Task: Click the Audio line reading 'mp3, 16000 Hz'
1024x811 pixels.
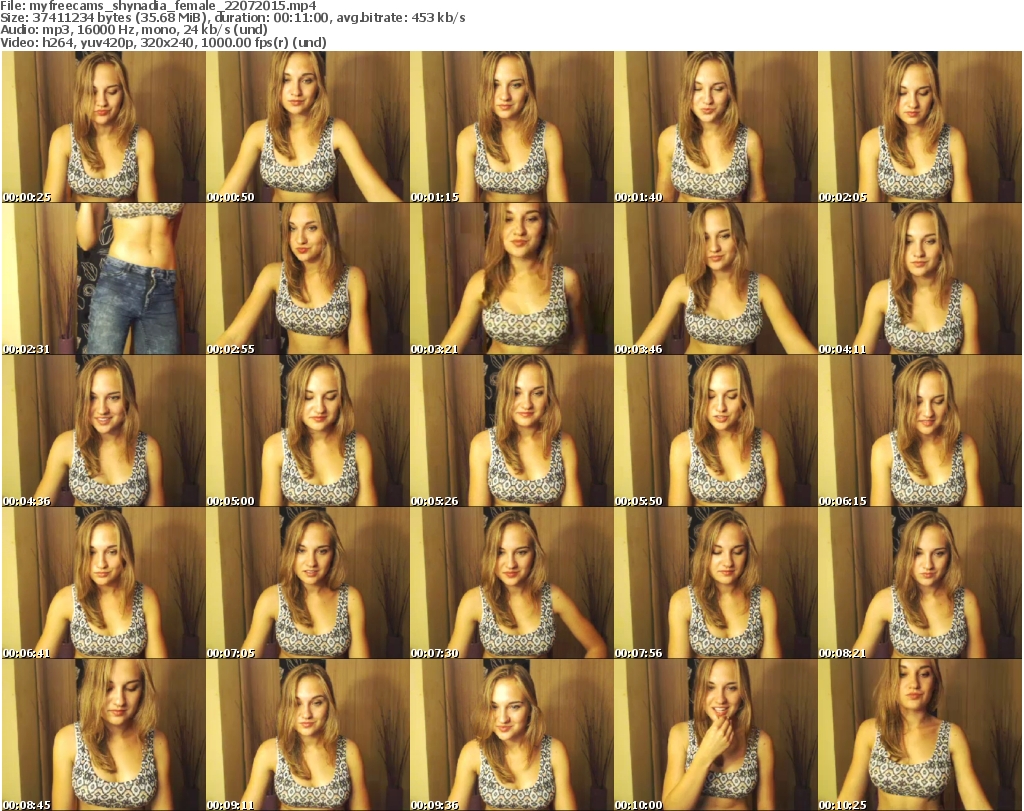Action: click(x=134, y=30)
